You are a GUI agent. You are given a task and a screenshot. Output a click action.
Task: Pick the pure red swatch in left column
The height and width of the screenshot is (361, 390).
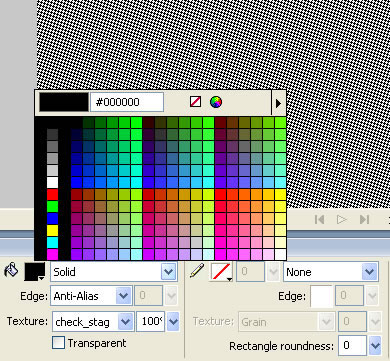click(52, 194)
